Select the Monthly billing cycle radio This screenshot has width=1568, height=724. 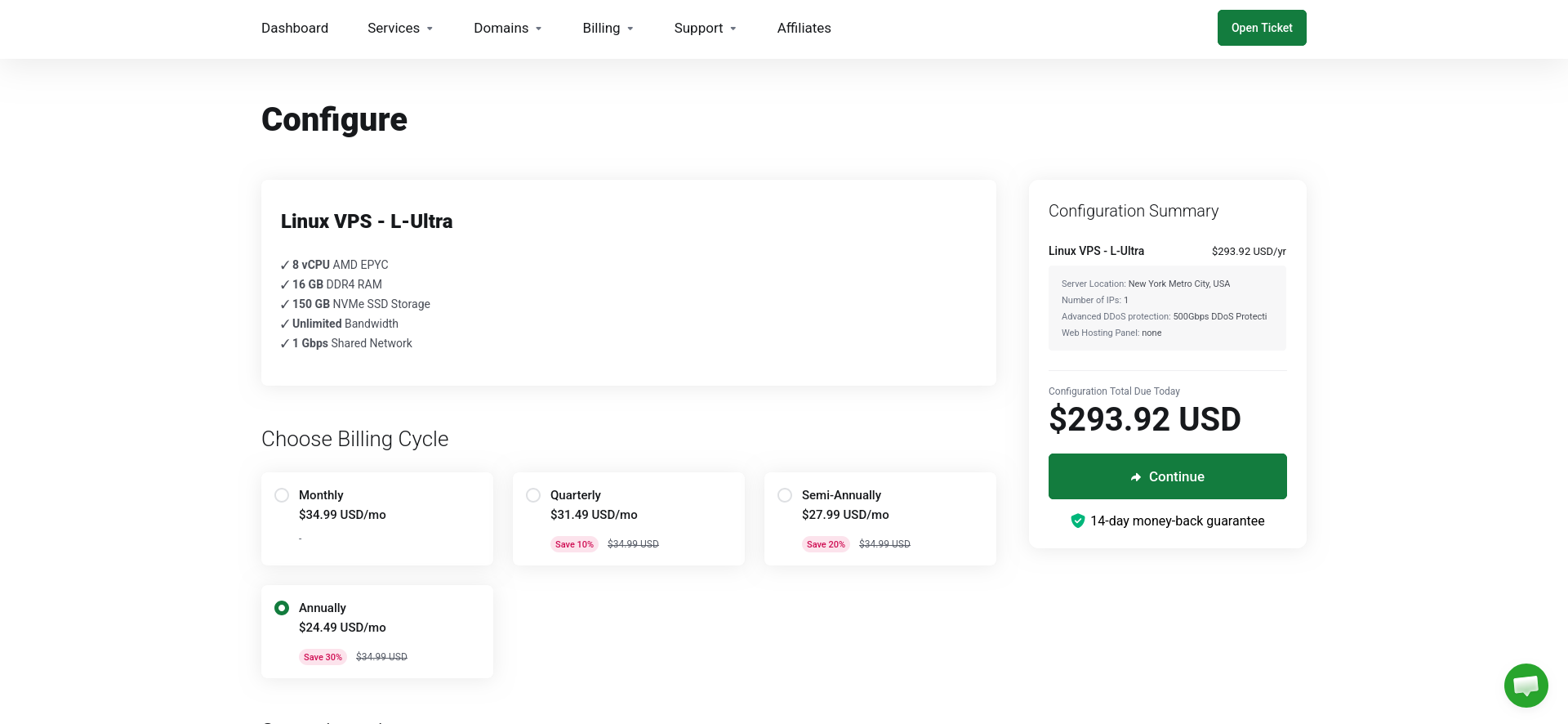[x=282, y=495]
